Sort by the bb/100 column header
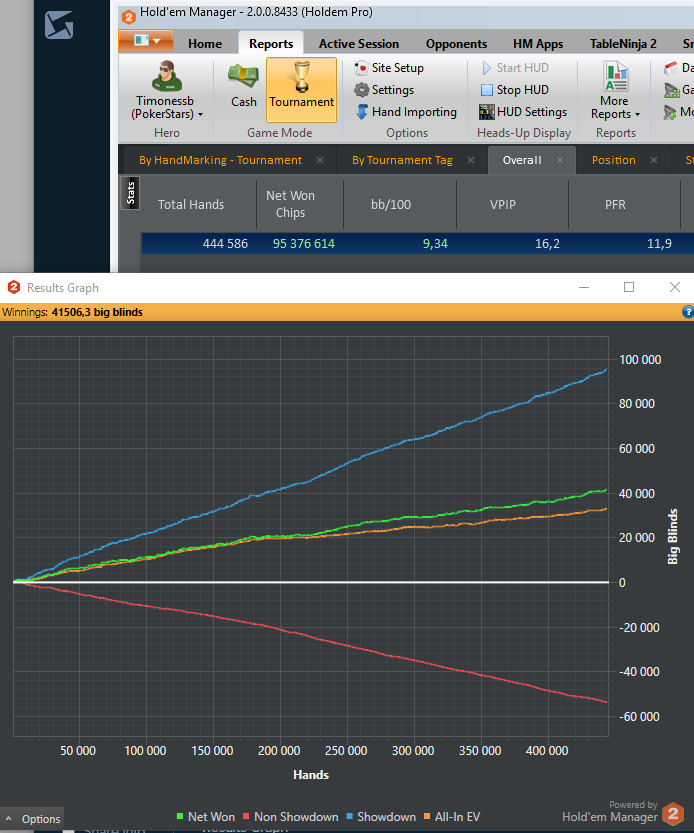The image size is (694, 833). [x=391, y=205]
